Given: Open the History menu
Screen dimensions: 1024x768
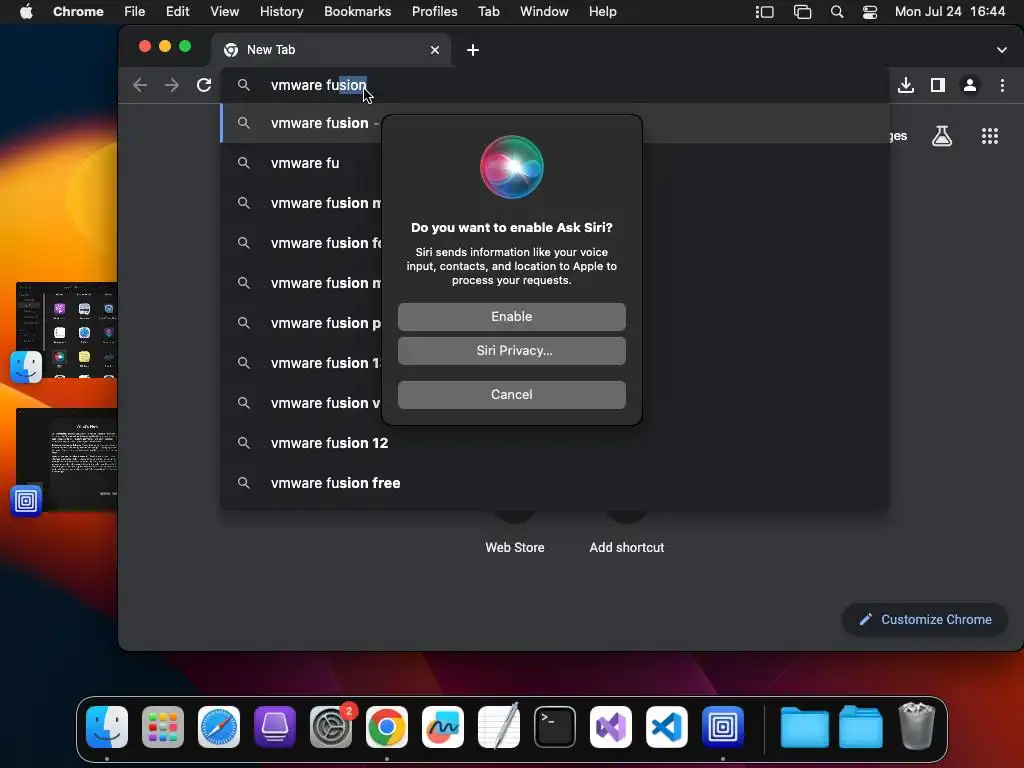Looking at the screenshot, I should click(281, 12).
